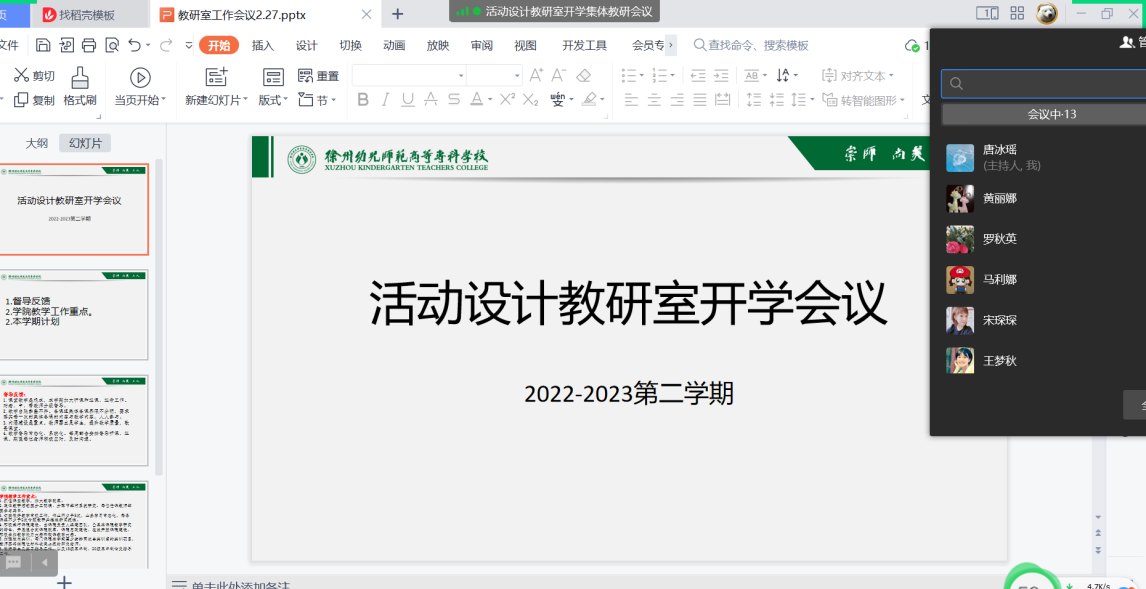
Task: Click the Print icon
Action: coord(89,45)
